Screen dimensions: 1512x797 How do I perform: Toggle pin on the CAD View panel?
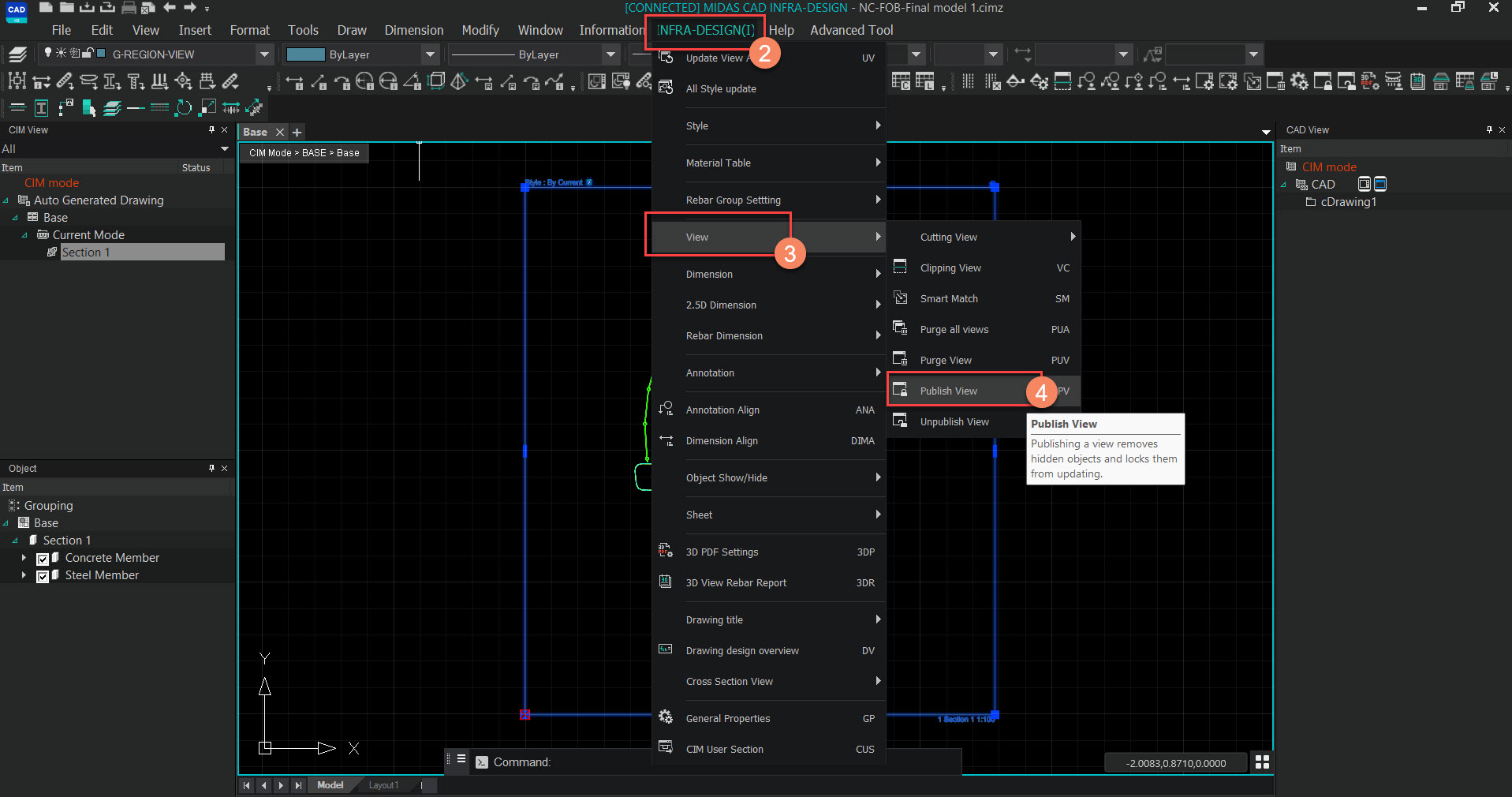pyautogui.click(x=1489, y=129)
